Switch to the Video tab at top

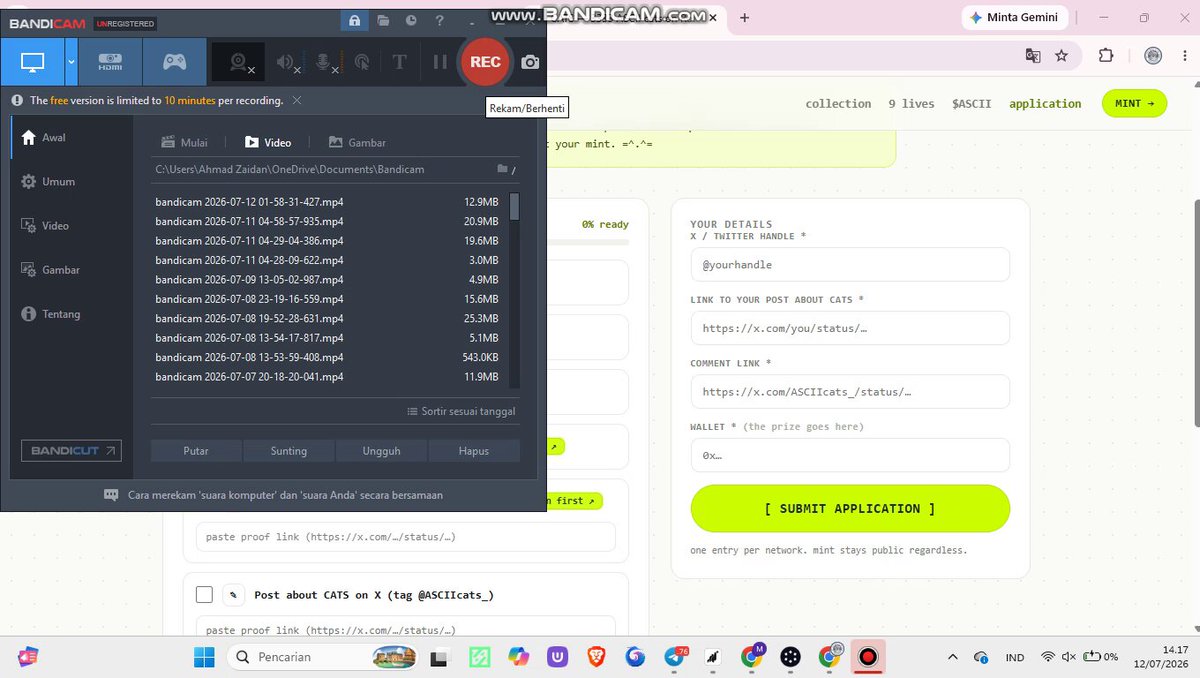coord(268,143)
